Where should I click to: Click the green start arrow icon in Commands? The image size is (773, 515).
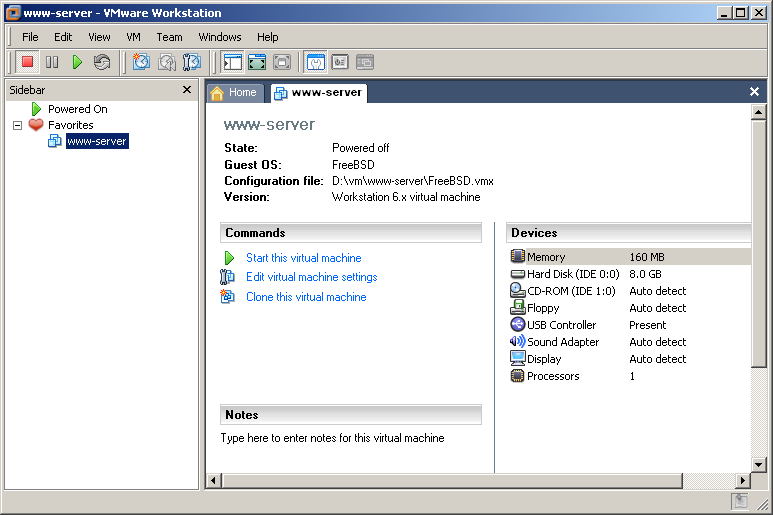click(x=229, y=258)
